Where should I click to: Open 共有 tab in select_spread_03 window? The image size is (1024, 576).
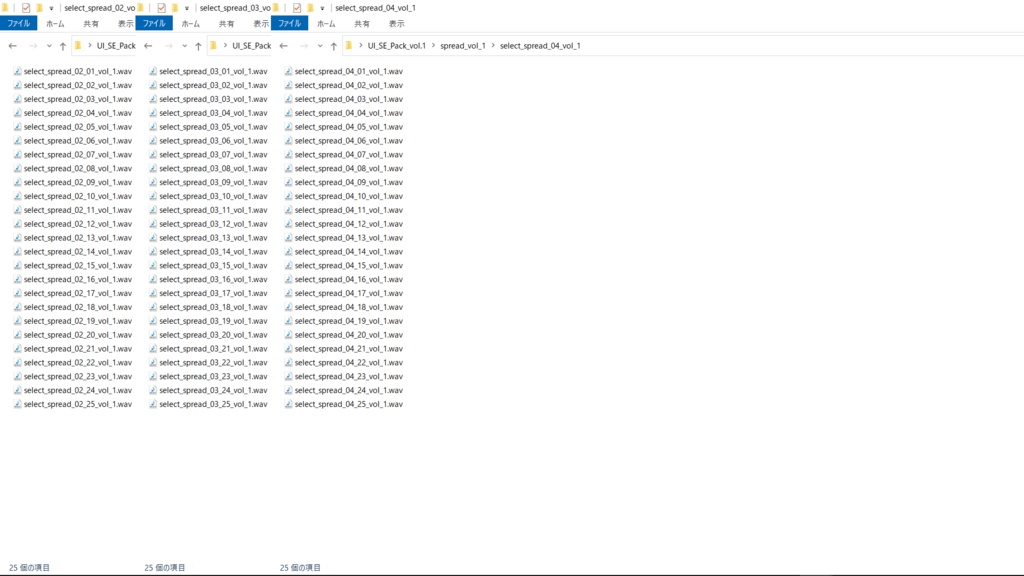(x=227, y=24)
